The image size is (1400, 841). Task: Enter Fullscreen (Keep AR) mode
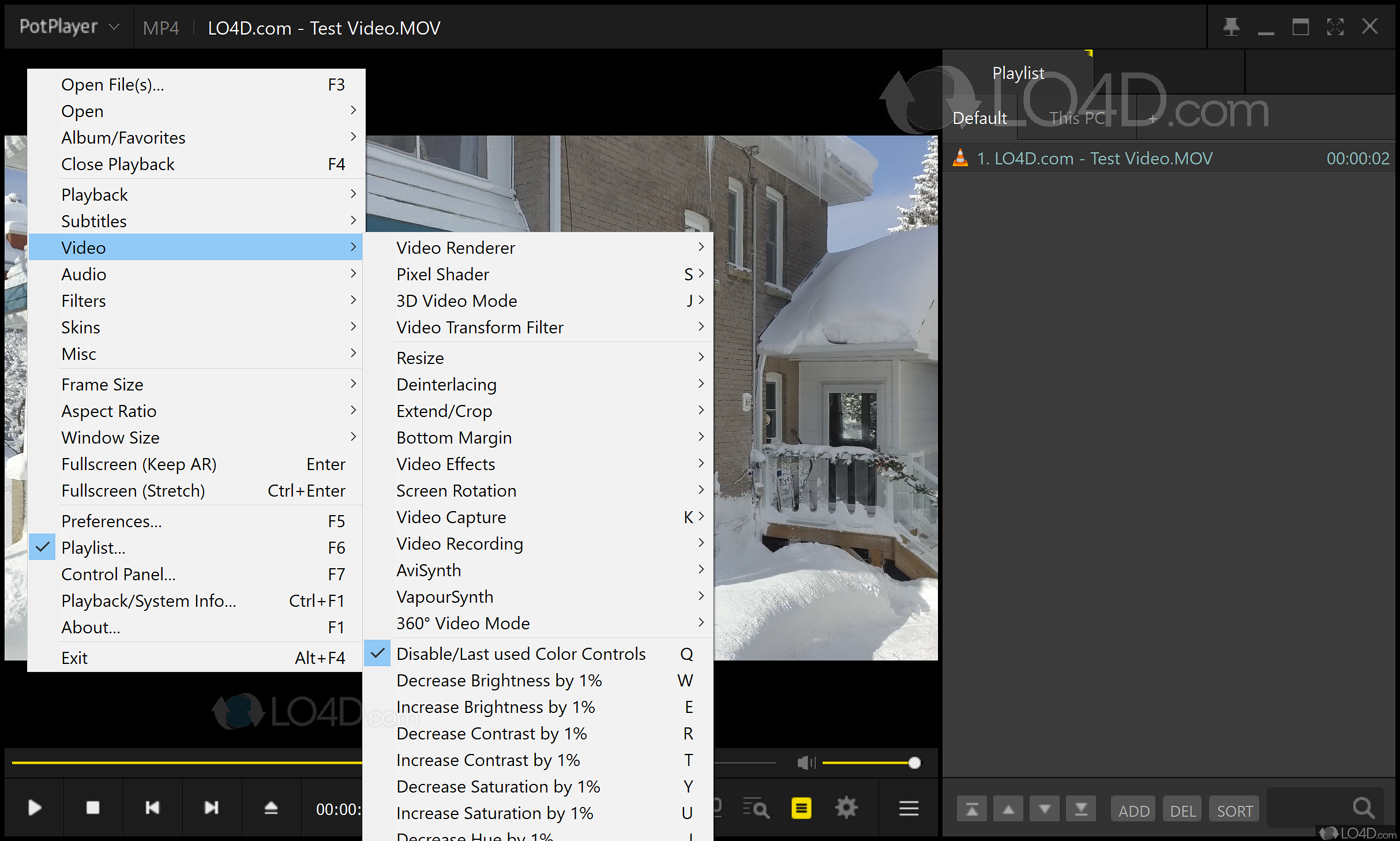138,464
